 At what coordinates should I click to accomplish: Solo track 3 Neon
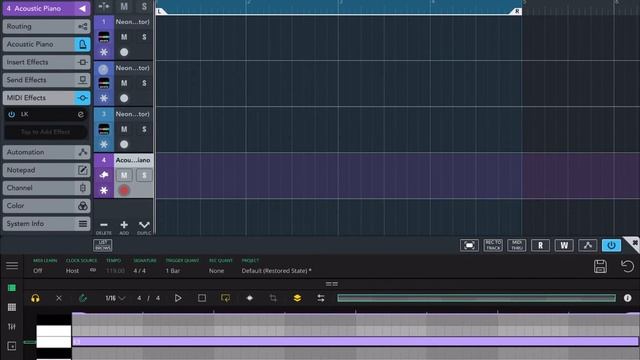coord(144,129)
